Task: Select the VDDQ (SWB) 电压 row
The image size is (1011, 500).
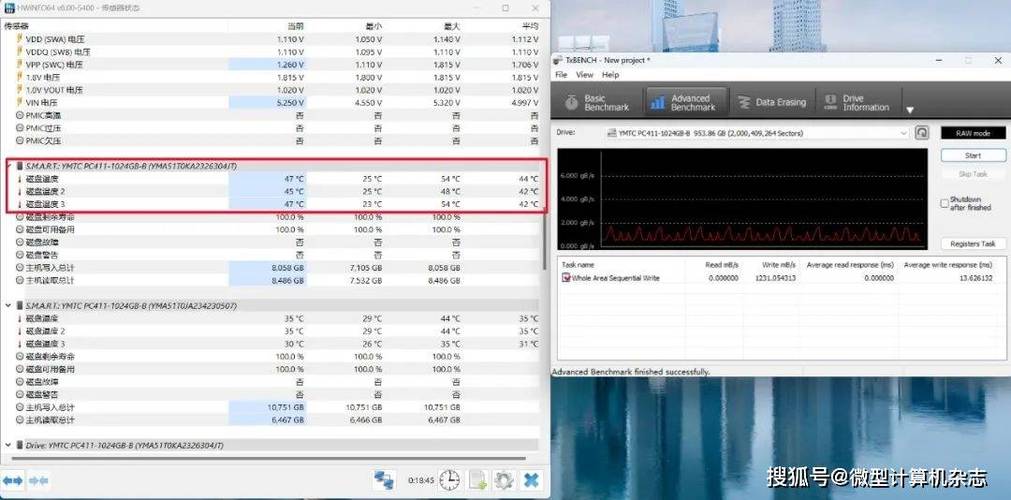Action: (271, 52)
